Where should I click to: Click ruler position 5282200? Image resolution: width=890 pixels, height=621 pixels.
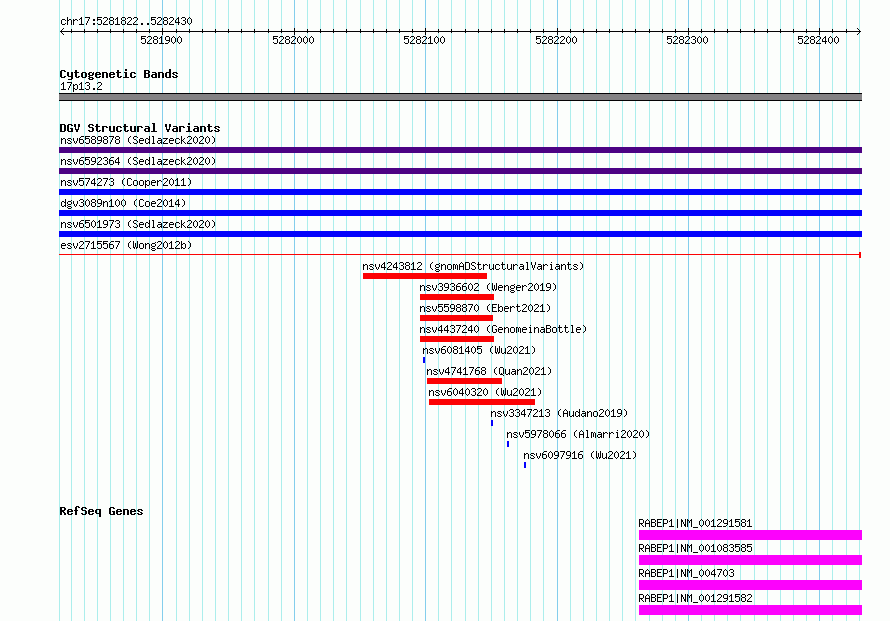point(556,40)
